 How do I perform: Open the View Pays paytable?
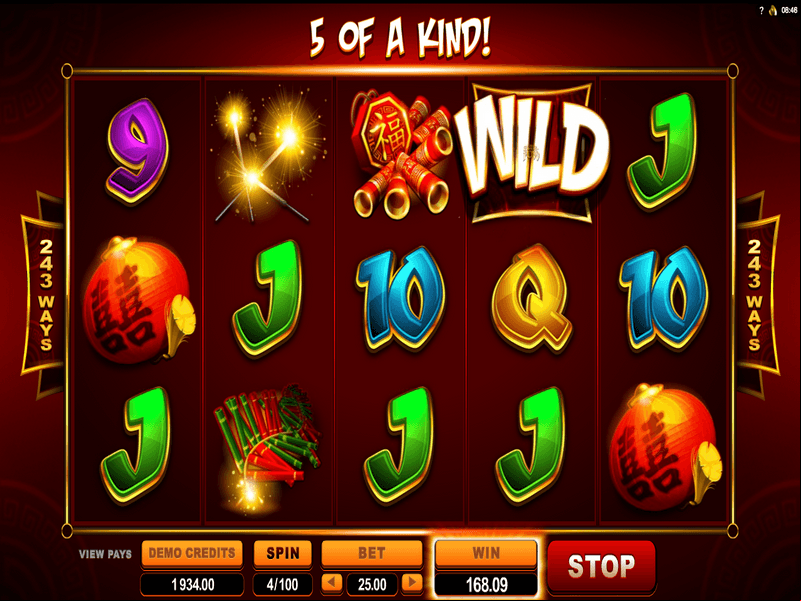(x=105, y=554)
